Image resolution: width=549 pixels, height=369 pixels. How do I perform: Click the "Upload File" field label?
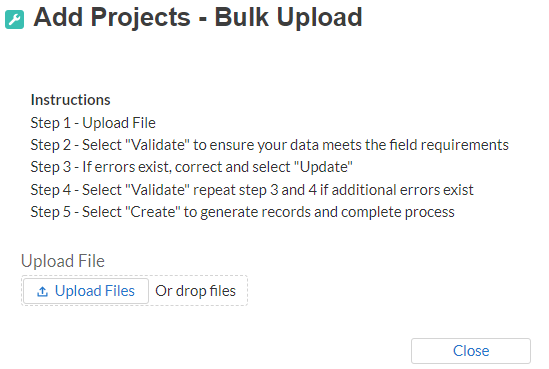(63, 261)
